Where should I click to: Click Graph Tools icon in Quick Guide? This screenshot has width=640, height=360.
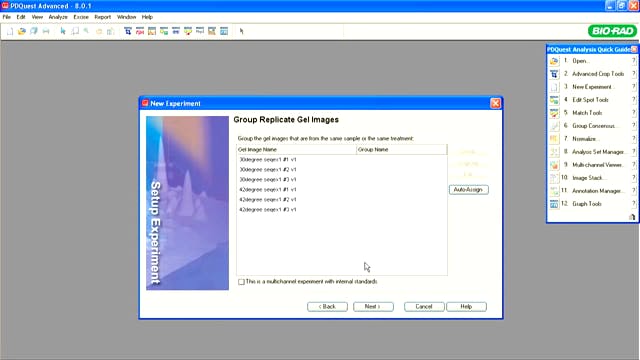(554, 204)
